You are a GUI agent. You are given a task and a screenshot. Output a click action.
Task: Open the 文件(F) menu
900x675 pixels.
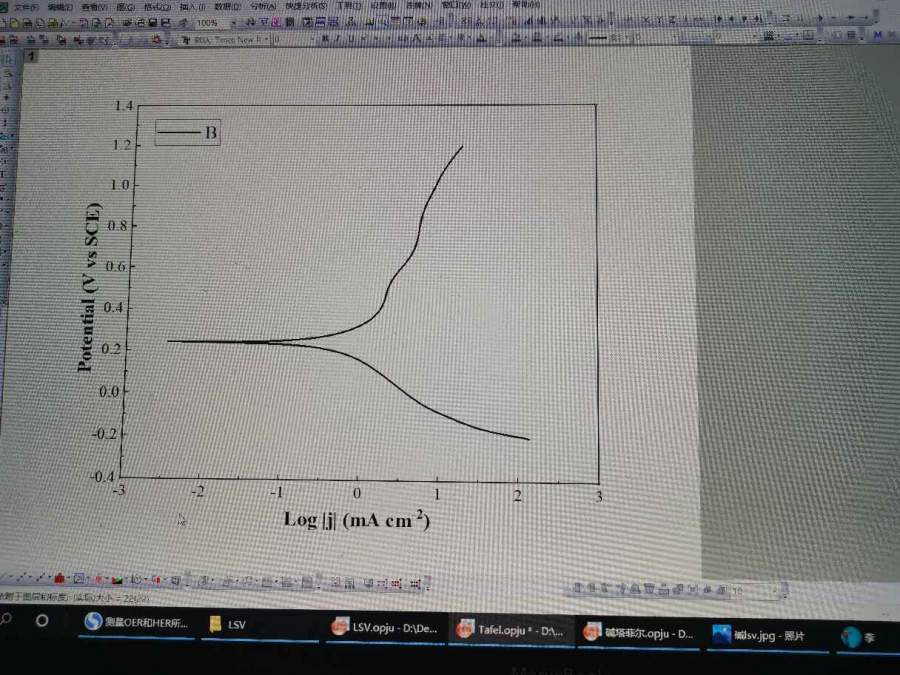(x=27, y=7)
